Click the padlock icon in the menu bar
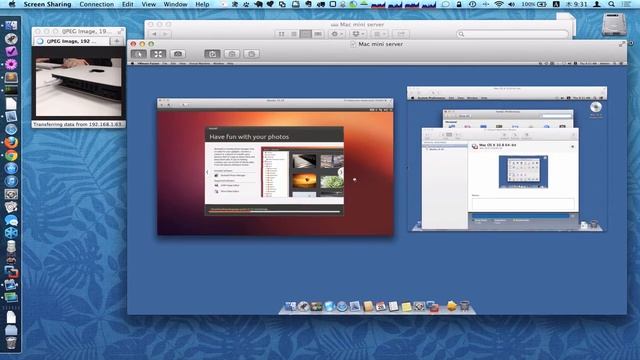The image size is (640, 360). coord(459,4)
